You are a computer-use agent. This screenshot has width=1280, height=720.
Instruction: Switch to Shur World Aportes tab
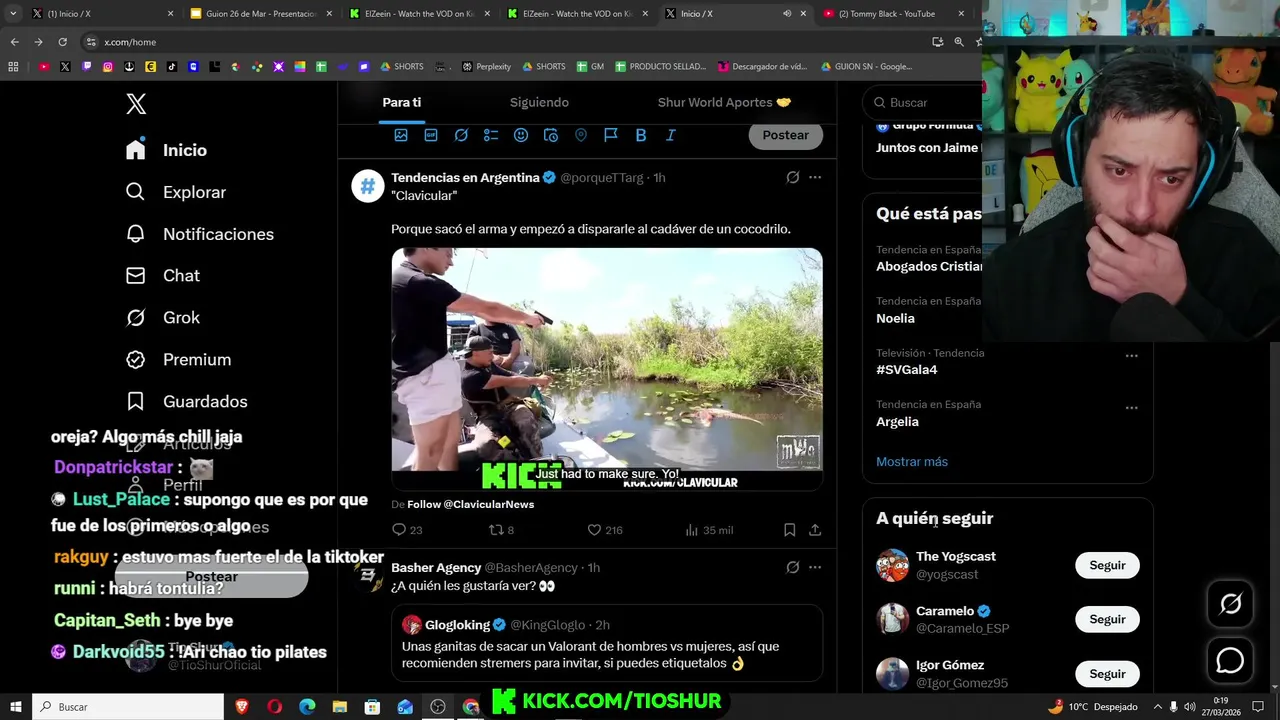[x=724, y=102]
